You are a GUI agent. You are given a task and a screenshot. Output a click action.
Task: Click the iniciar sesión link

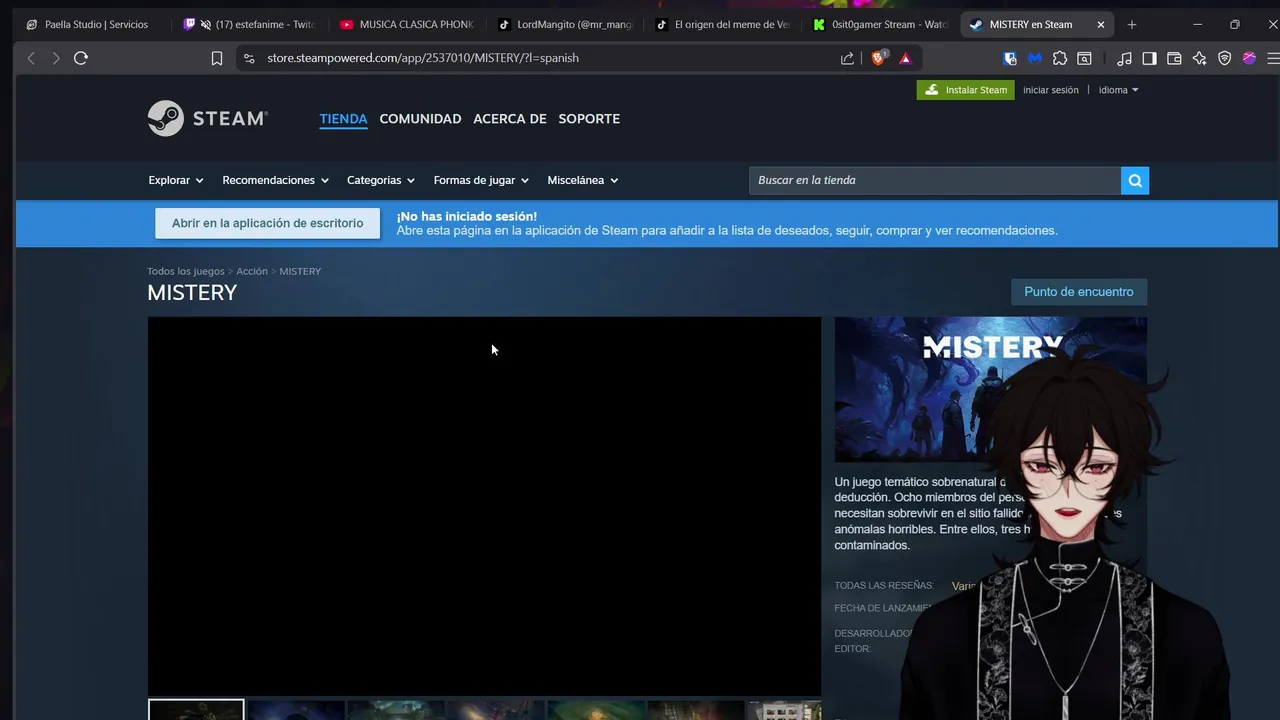[x=1050, y=90]
